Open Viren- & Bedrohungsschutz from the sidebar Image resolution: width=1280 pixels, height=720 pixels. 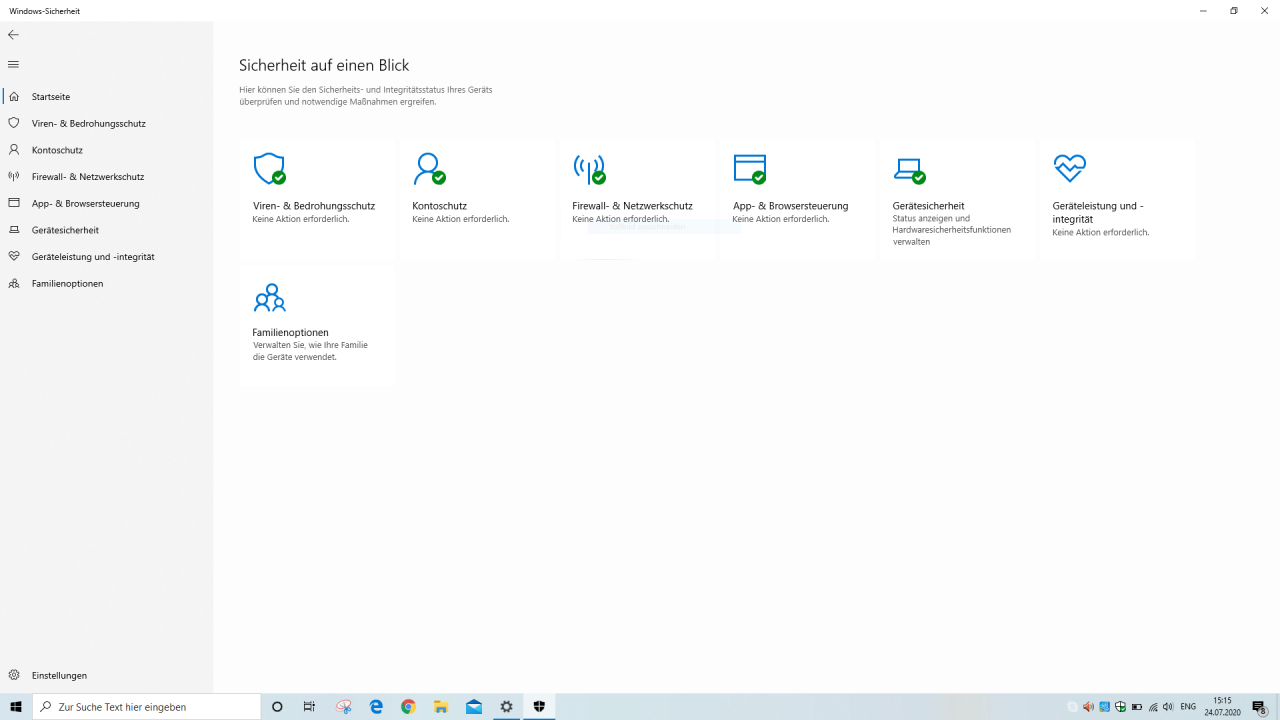(107, 123)
